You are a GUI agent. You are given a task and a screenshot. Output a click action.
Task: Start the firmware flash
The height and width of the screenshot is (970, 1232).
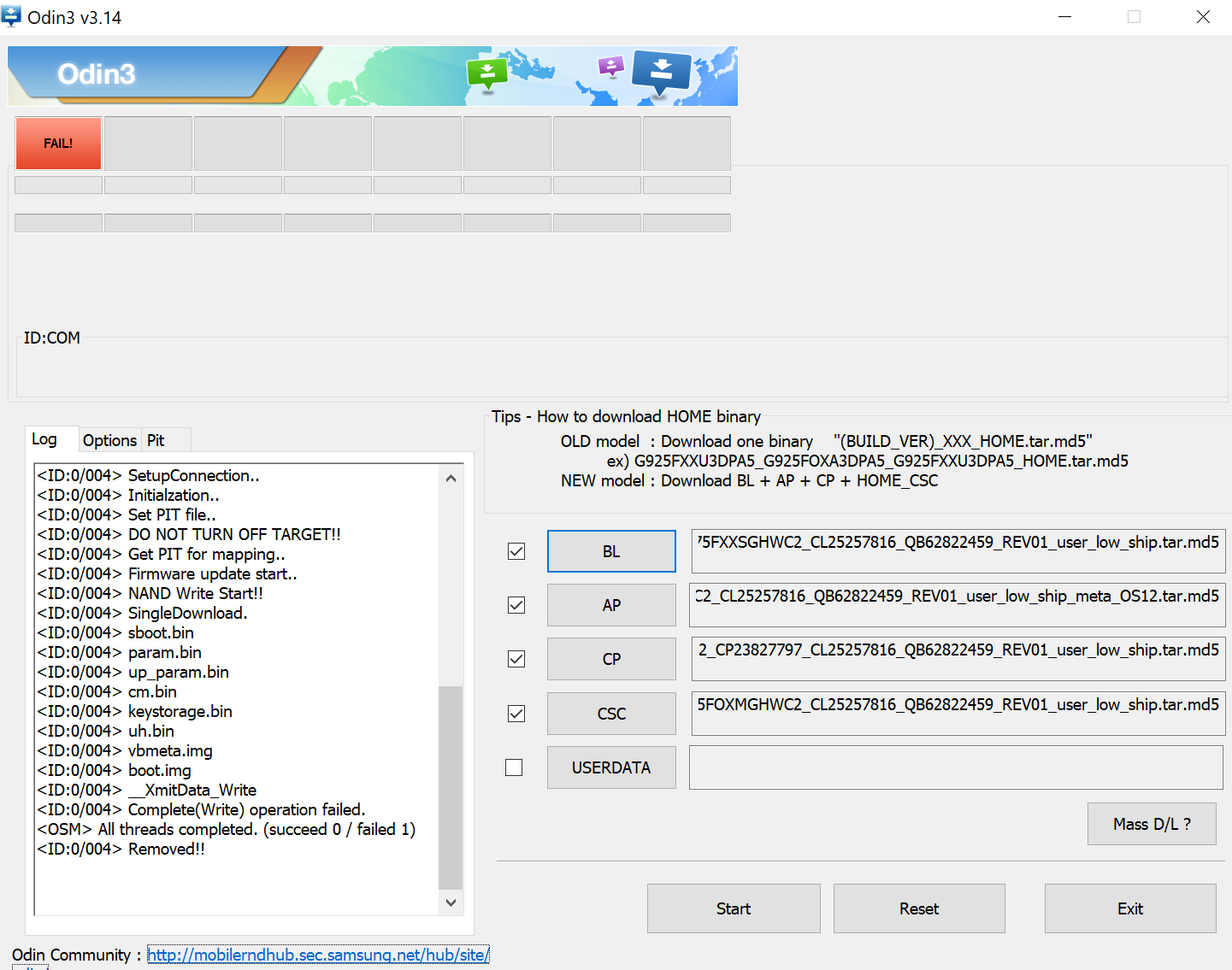click(x=734, y=908)
